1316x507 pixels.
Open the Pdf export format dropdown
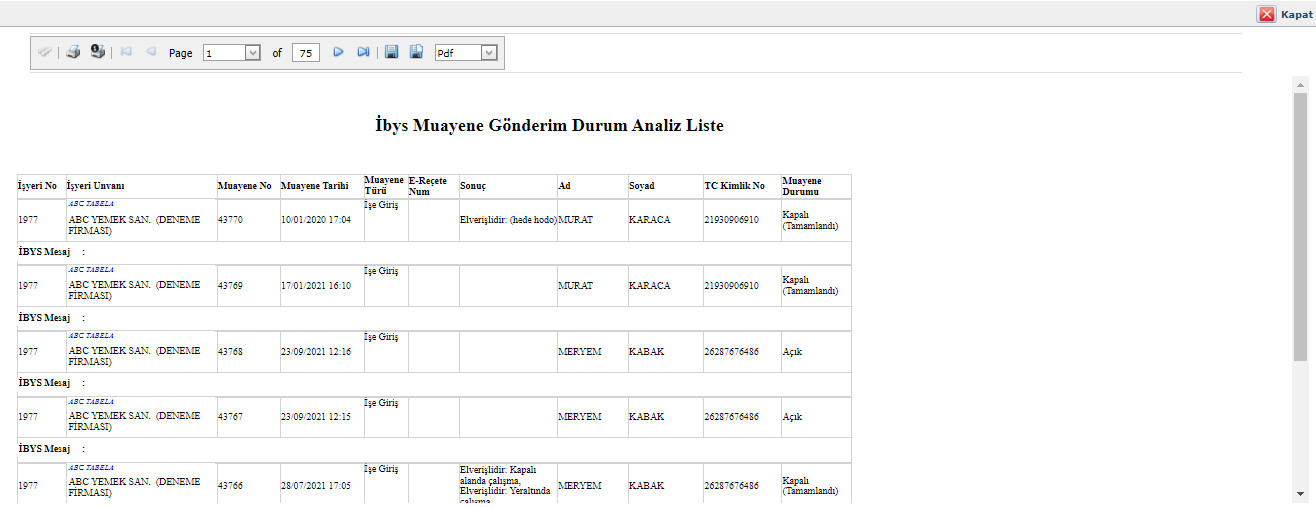489,53
